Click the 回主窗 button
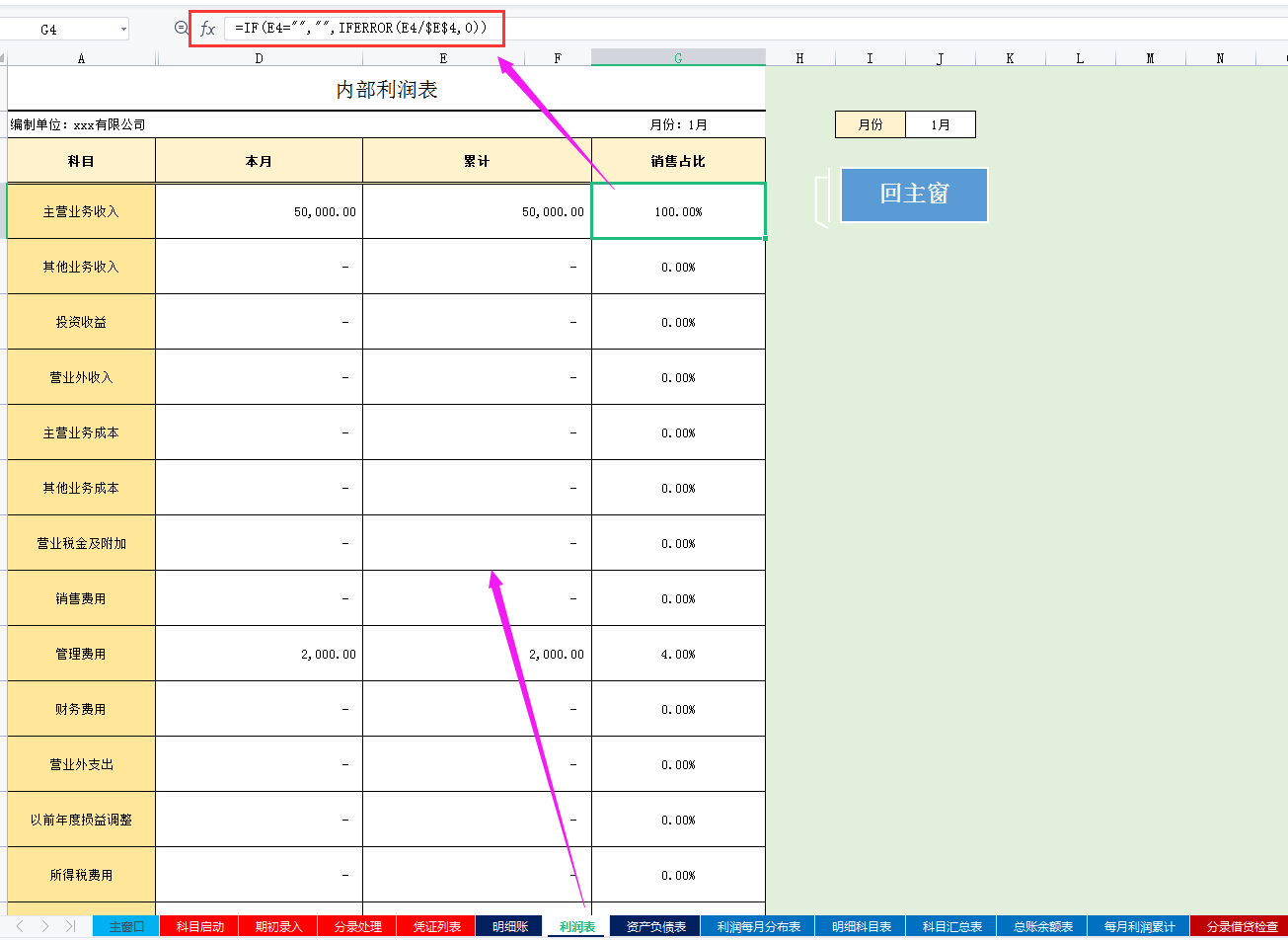Viewport: 1288px width, 940px height. point(912,196)
